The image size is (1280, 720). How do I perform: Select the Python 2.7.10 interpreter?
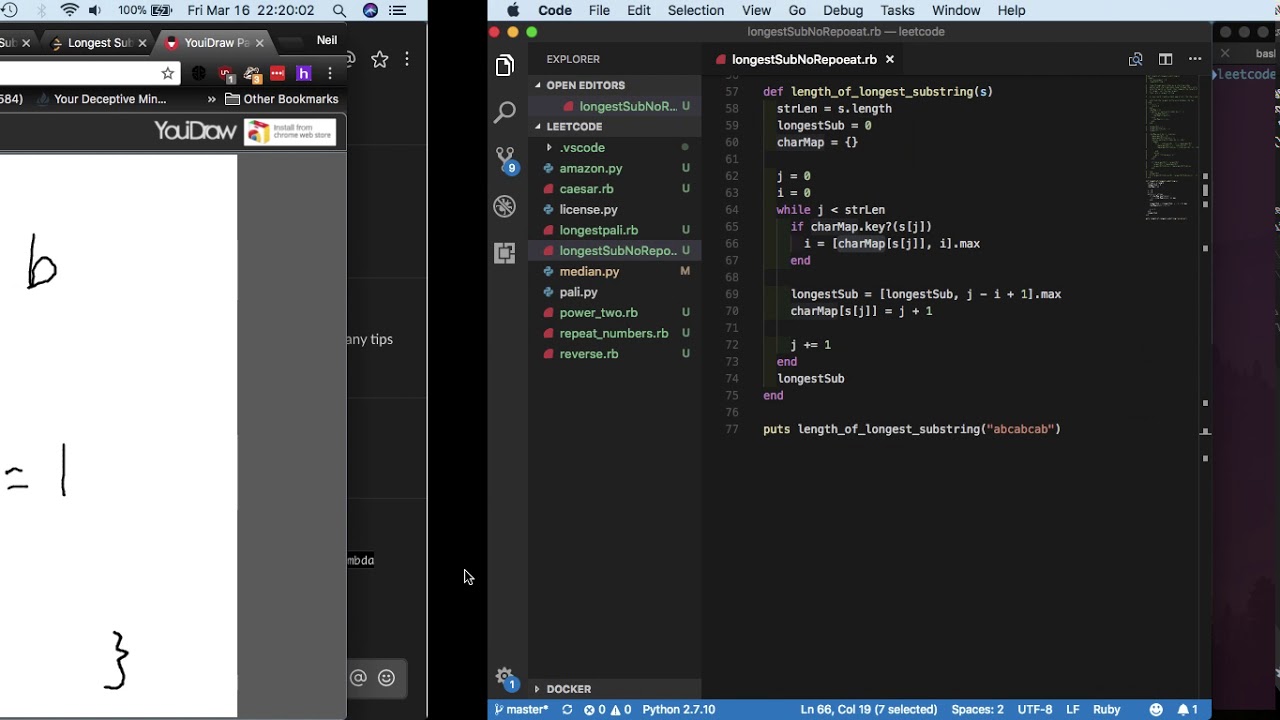[x=679, y=710]
